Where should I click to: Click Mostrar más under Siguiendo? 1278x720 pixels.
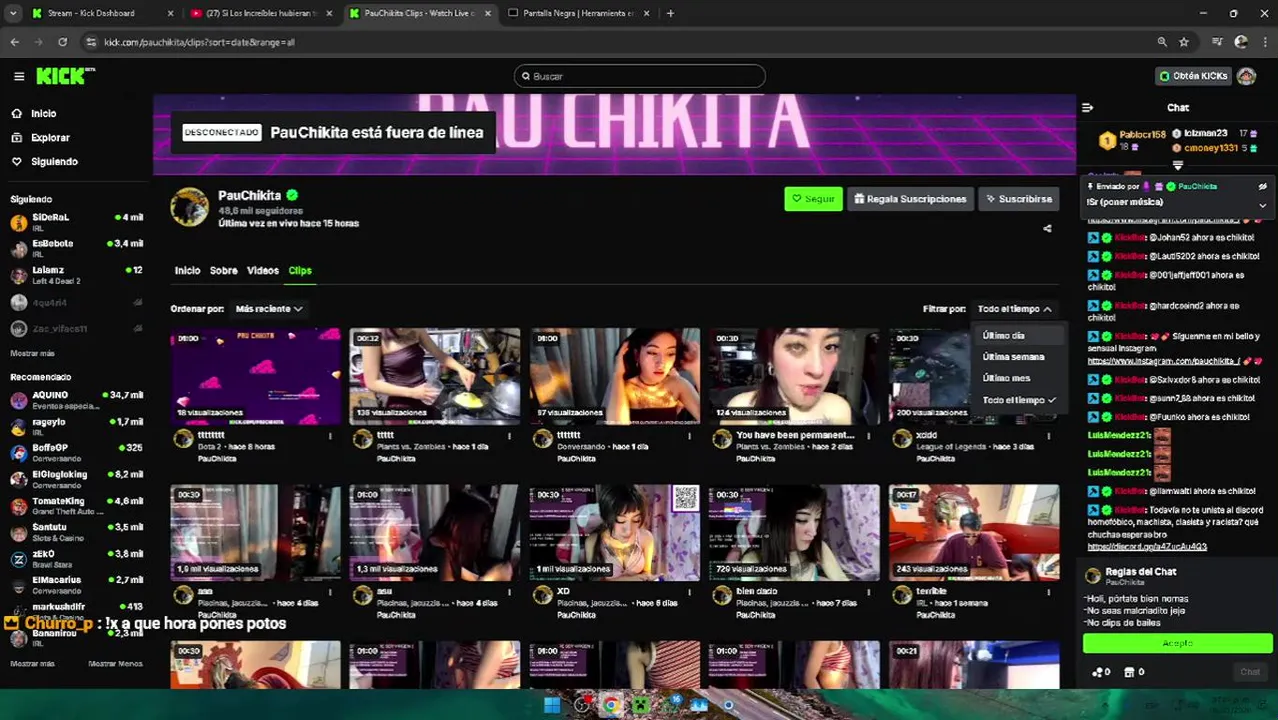click(32, 353)
